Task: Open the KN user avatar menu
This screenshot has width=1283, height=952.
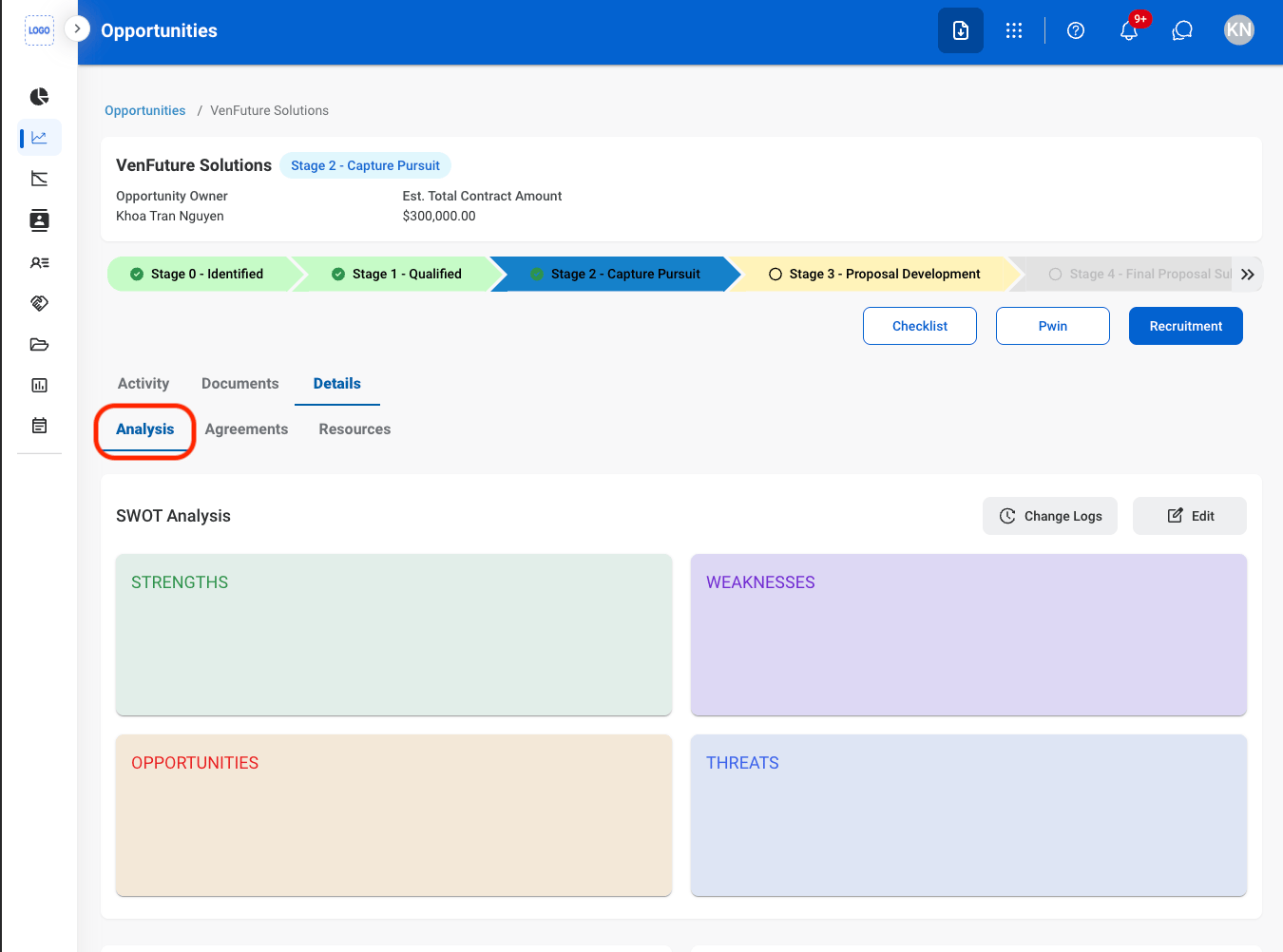Action: (x=1239, y=30)
